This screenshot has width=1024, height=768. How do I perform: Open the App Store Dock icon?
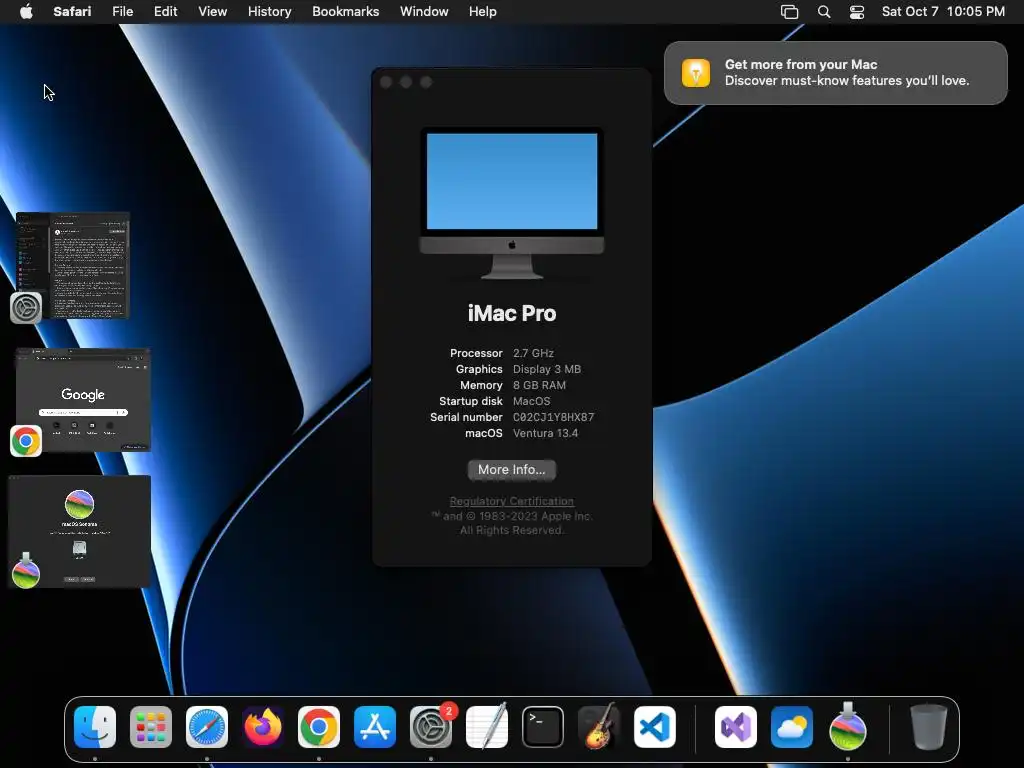tap(375, 727)
